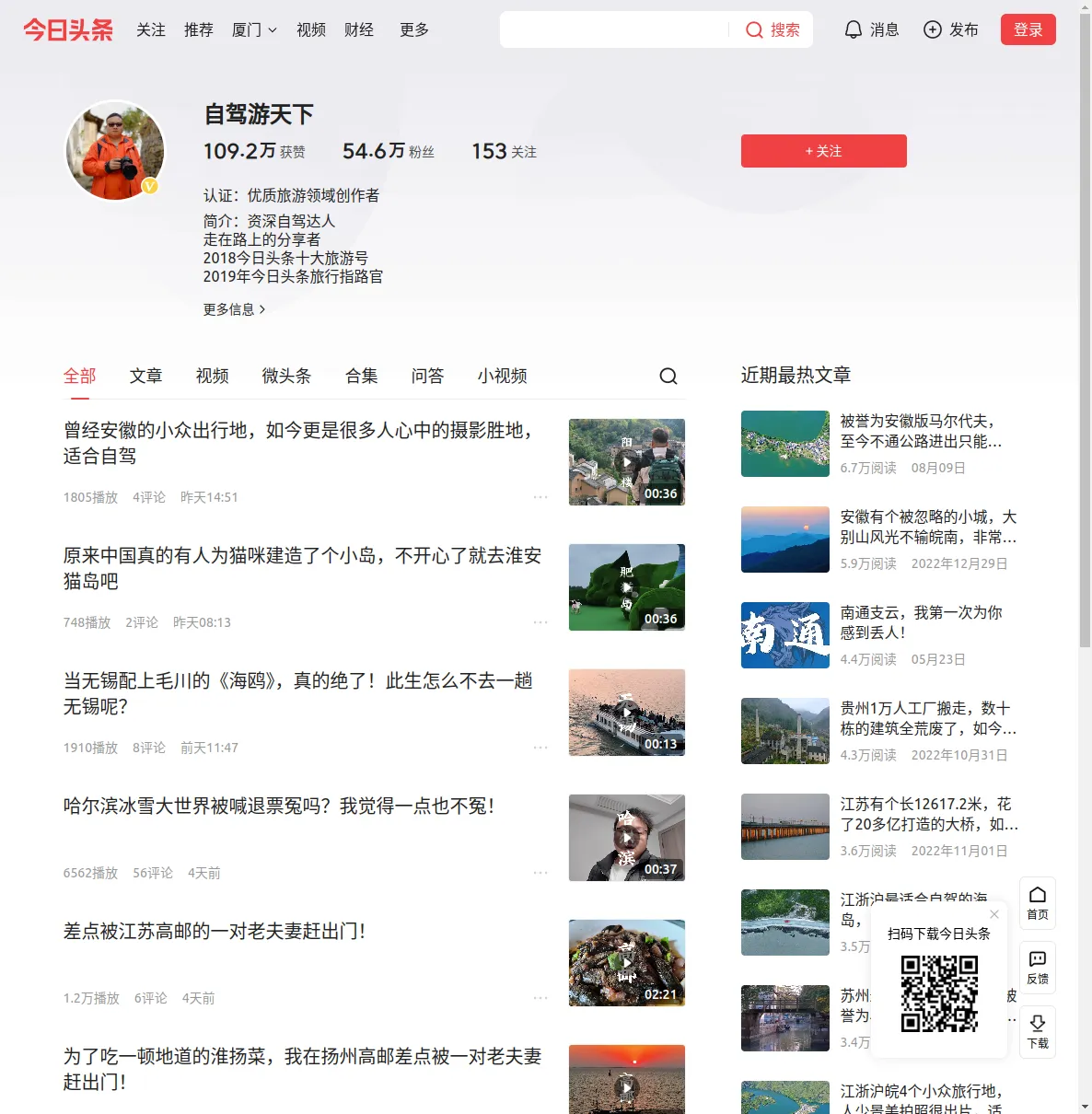The image size is (1092, 1114).
Task: Open more options for 曾经安徽的小众出行地 post
Action: [540, 497]
